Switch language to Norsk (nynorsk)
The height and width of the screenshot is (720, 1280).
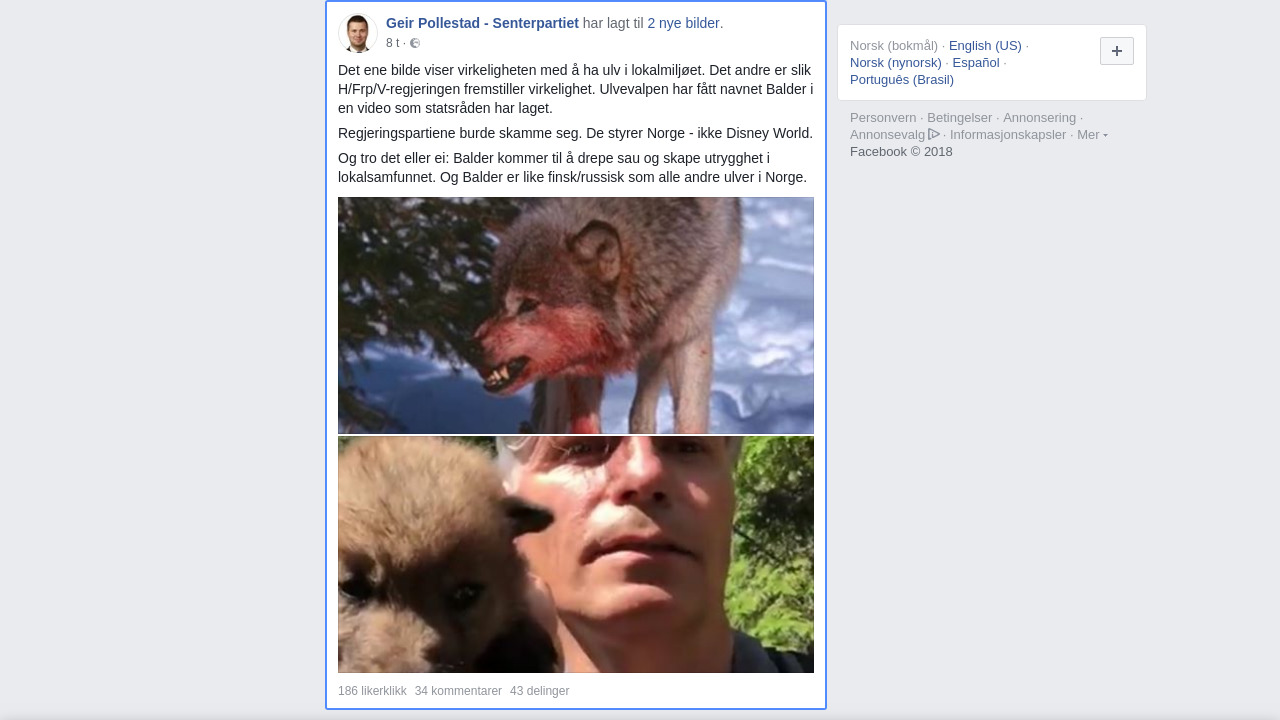(896, 63)
